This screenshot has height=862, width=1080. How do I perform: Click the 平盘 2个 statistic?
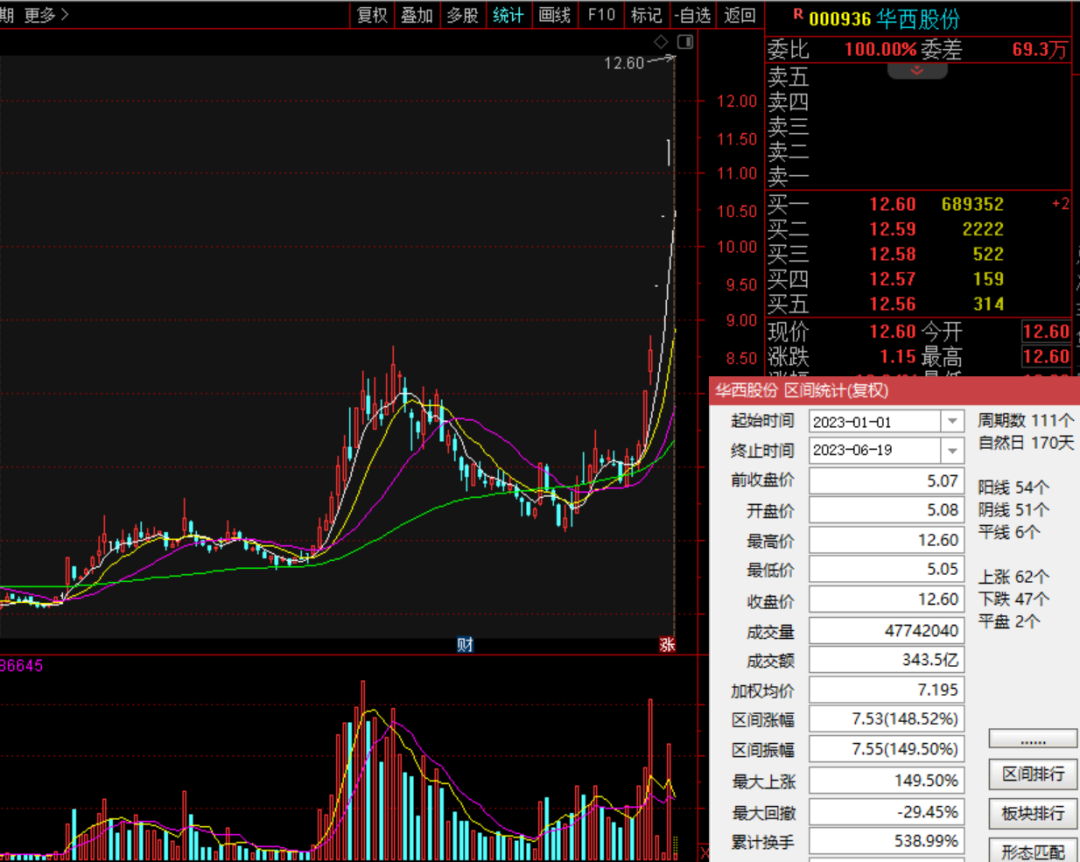(x=1009, y=622)
